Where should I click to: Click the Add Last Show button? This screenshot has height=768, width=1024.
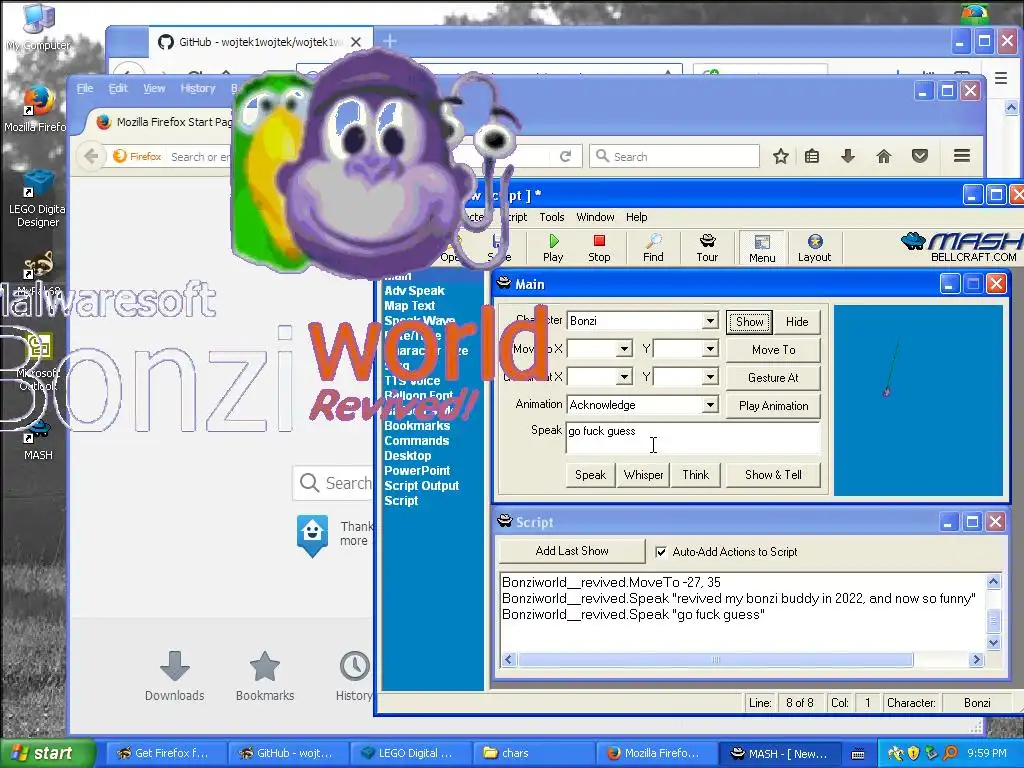tap(572, 551)
